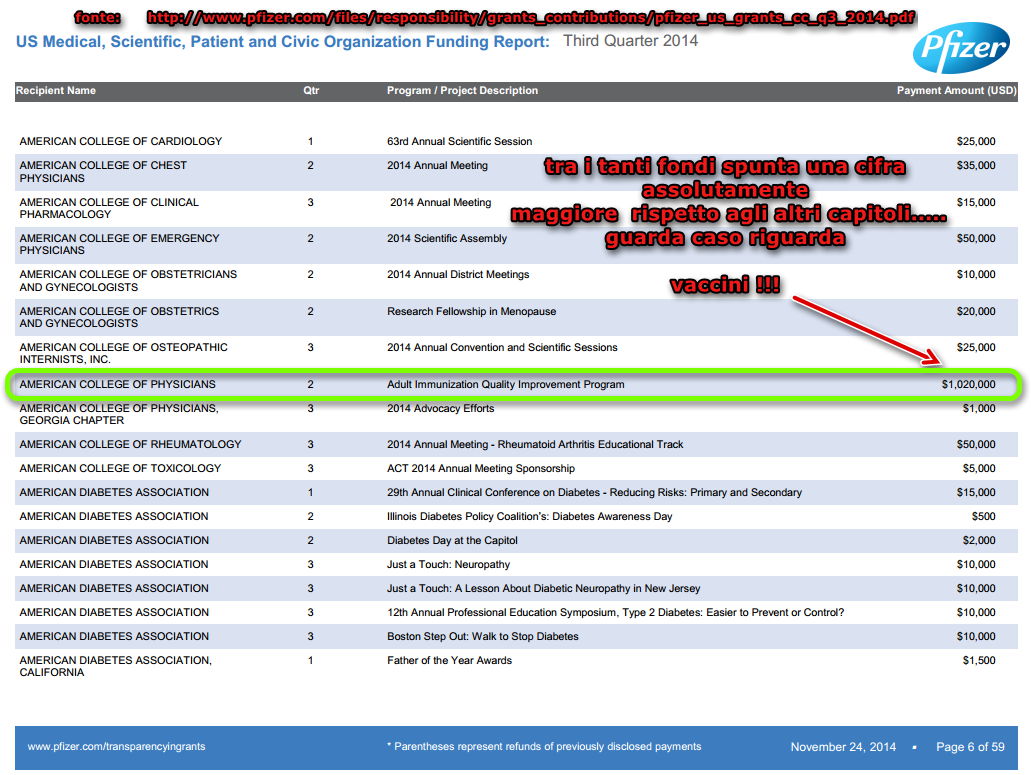This screenshot has height=775, width=1031.
Task: Click 'Research Fellowship in Menopause' description
Action: 471,312
